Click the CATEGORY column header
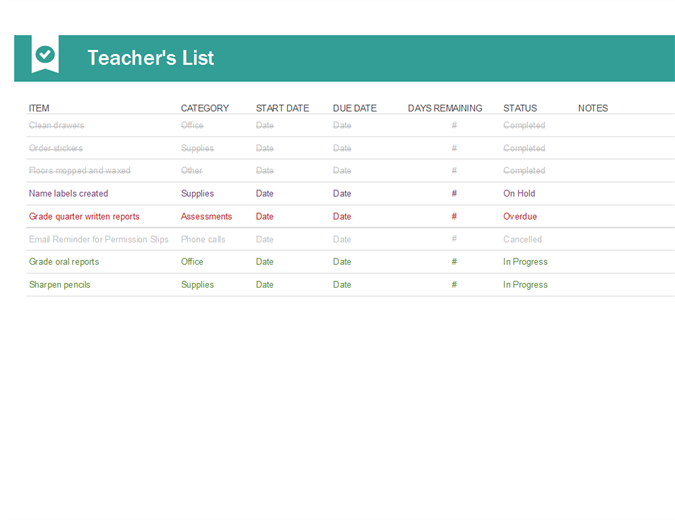675x520 pixels. 205,108
